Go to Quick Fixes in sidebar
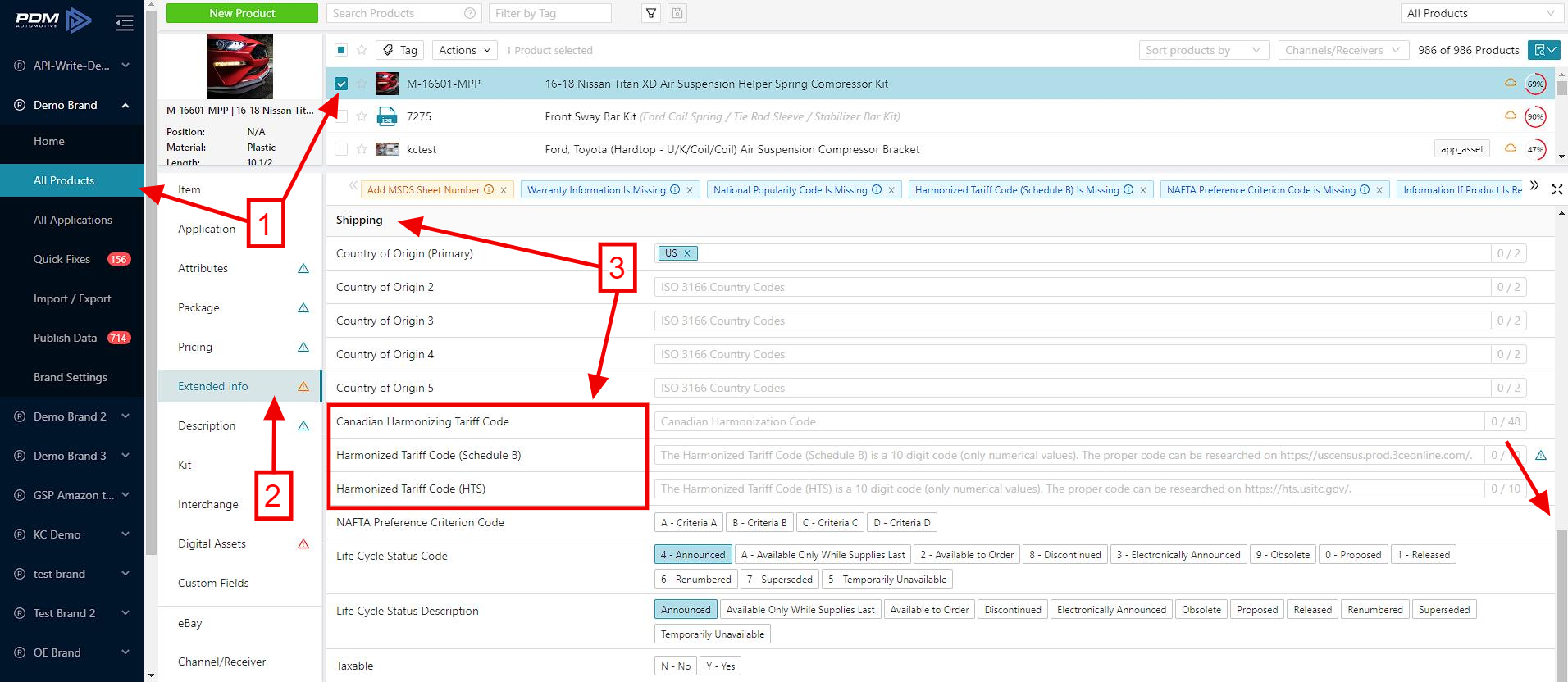 (x=62, y=259)
